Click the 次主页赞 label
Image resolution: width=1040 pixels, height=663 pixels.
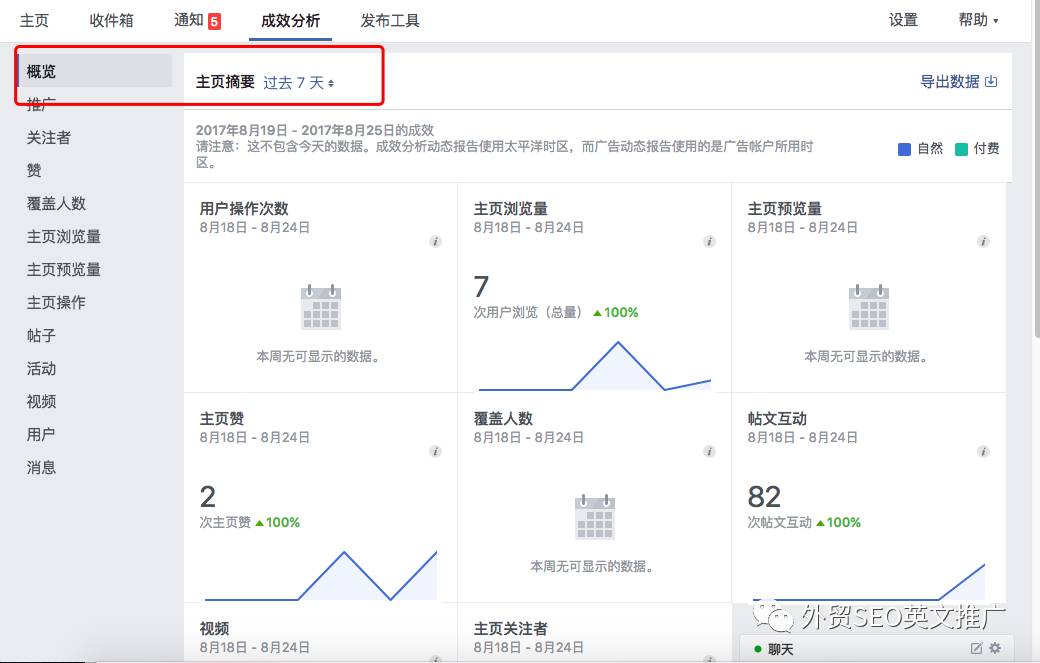tap(225, 522)
